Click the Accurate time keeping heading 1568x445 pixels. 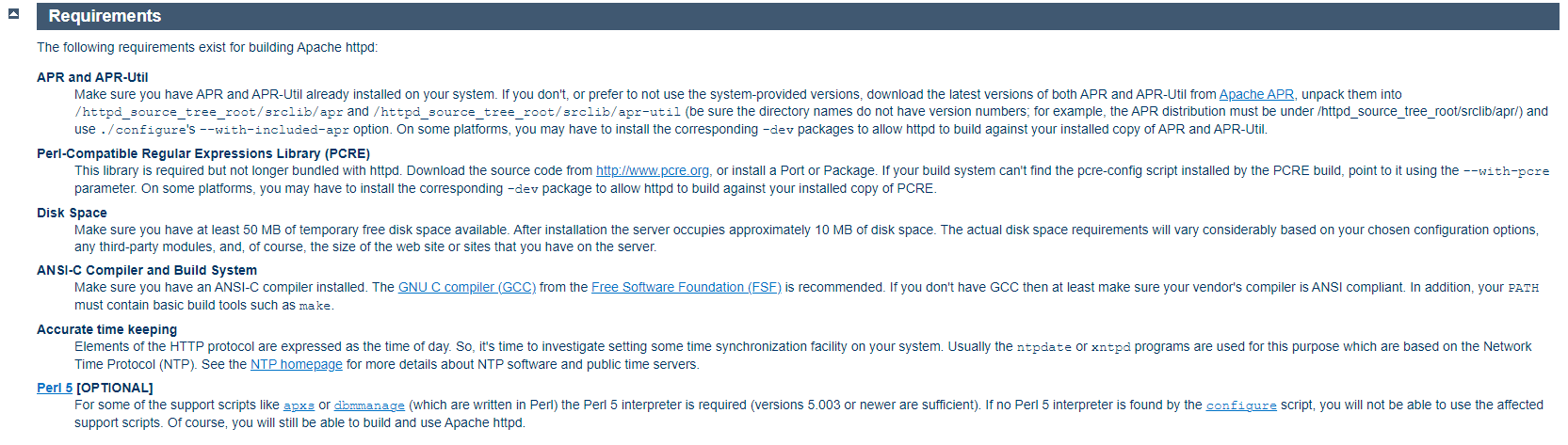pos(106,329)
